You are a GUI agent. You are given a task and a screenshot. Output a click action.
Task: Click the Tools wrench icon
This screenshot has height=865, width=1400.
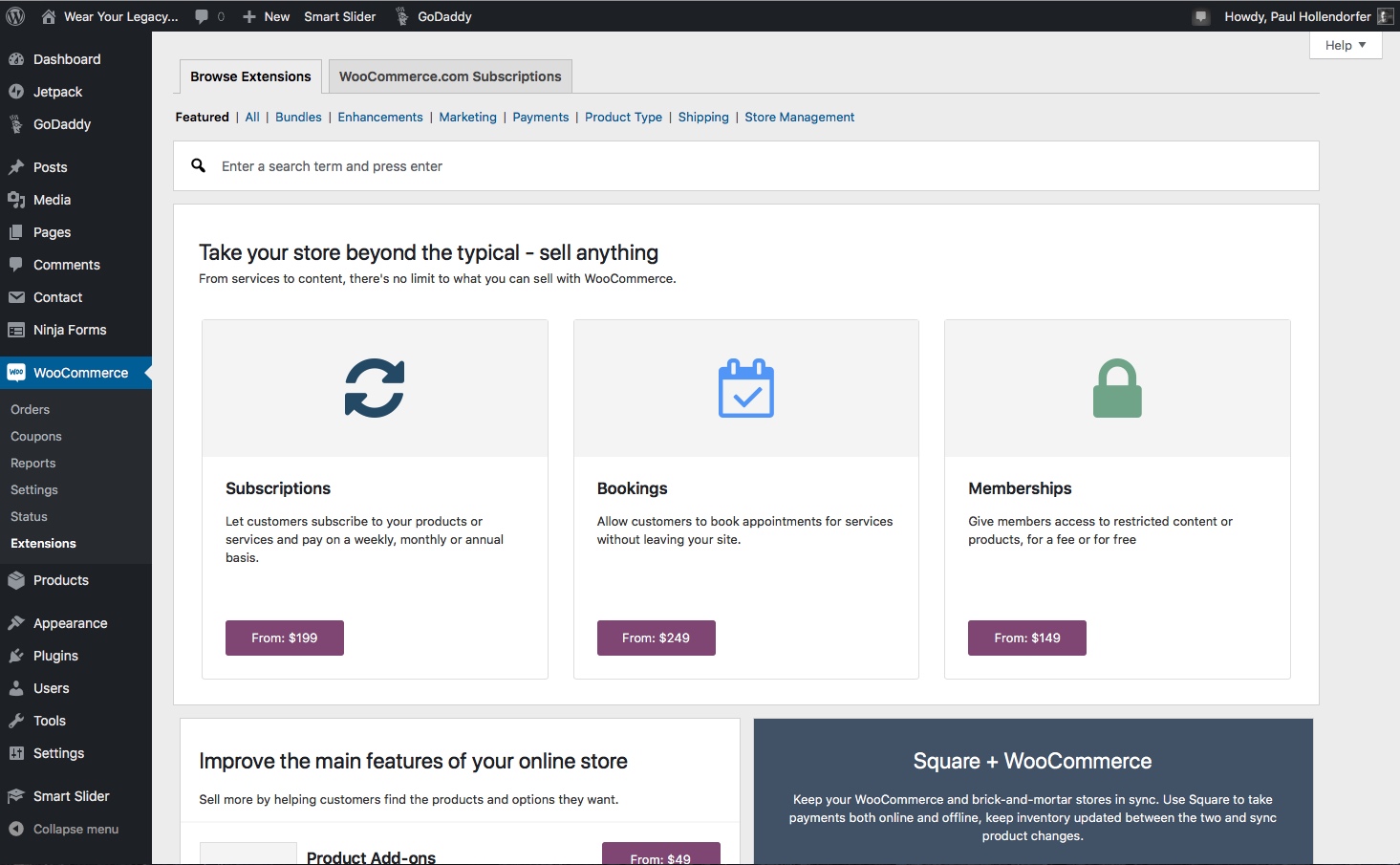click(16, 721)
